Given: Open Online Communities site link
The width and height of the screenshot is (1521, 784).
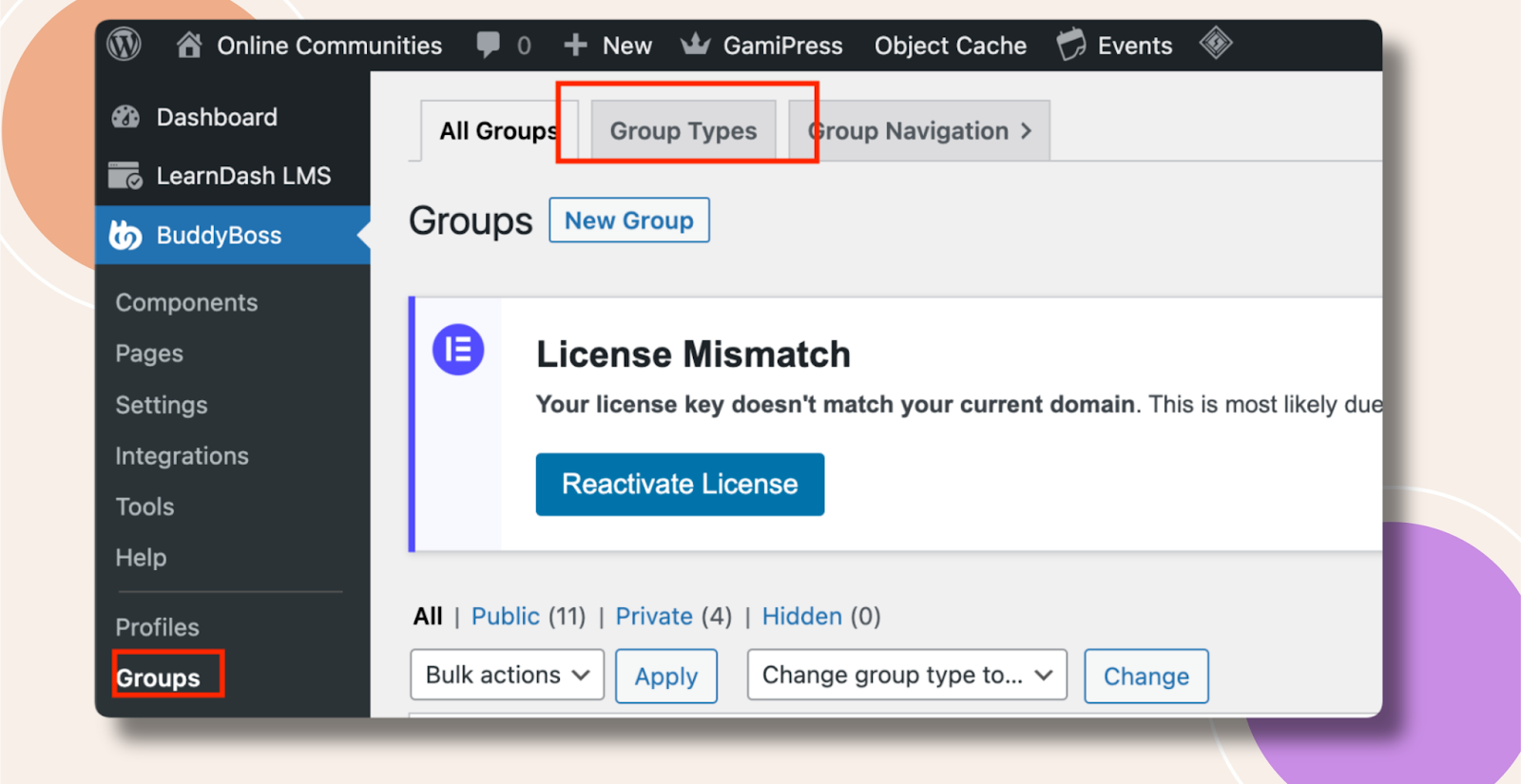Looking at the screenshot, I should pyautogui.click(x=329, y=46).
